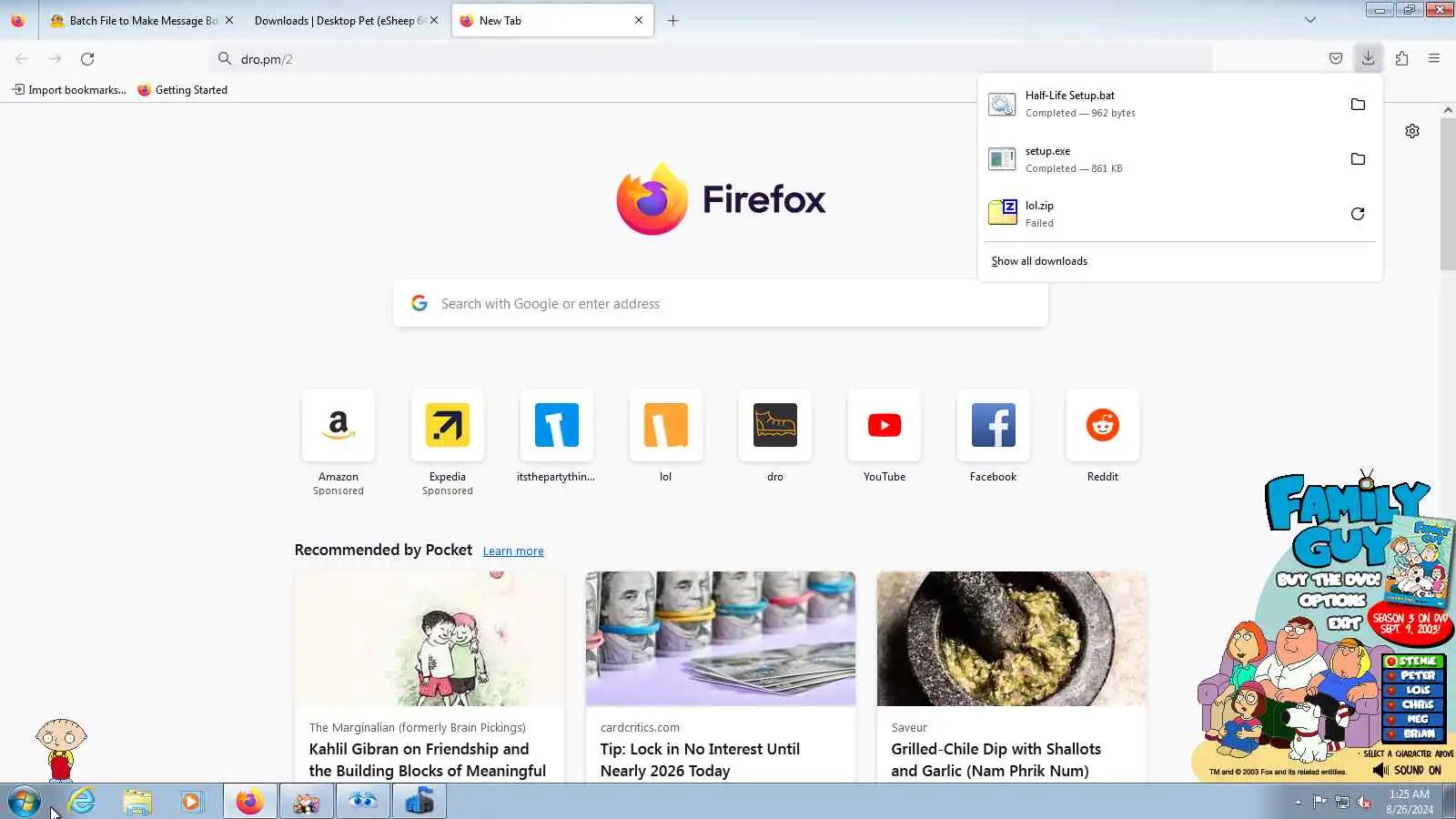Viewport: 1456px width, 819px height.
Task: Select Brian character in Family Guy widget
Action: coord(1411,733)
